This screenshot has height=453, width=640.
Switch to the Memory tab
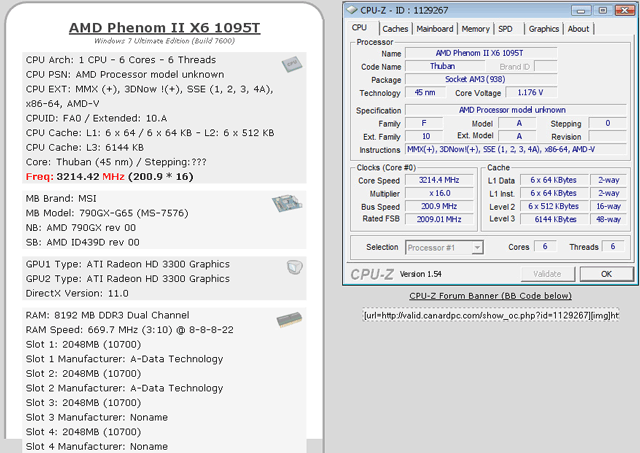[476, 29]
